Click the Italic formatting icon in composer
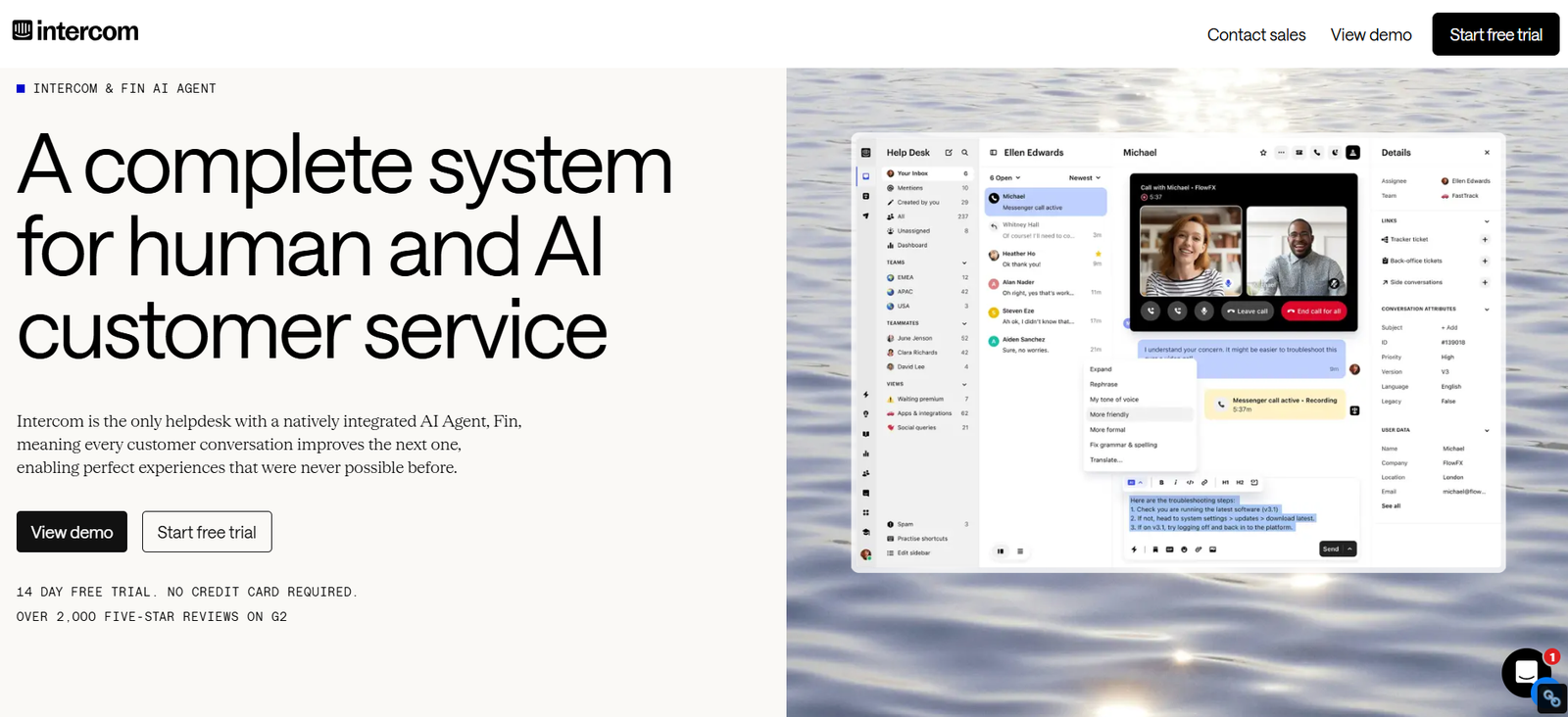Viewport: 1568px width, 717px height. pos(1175,483)
